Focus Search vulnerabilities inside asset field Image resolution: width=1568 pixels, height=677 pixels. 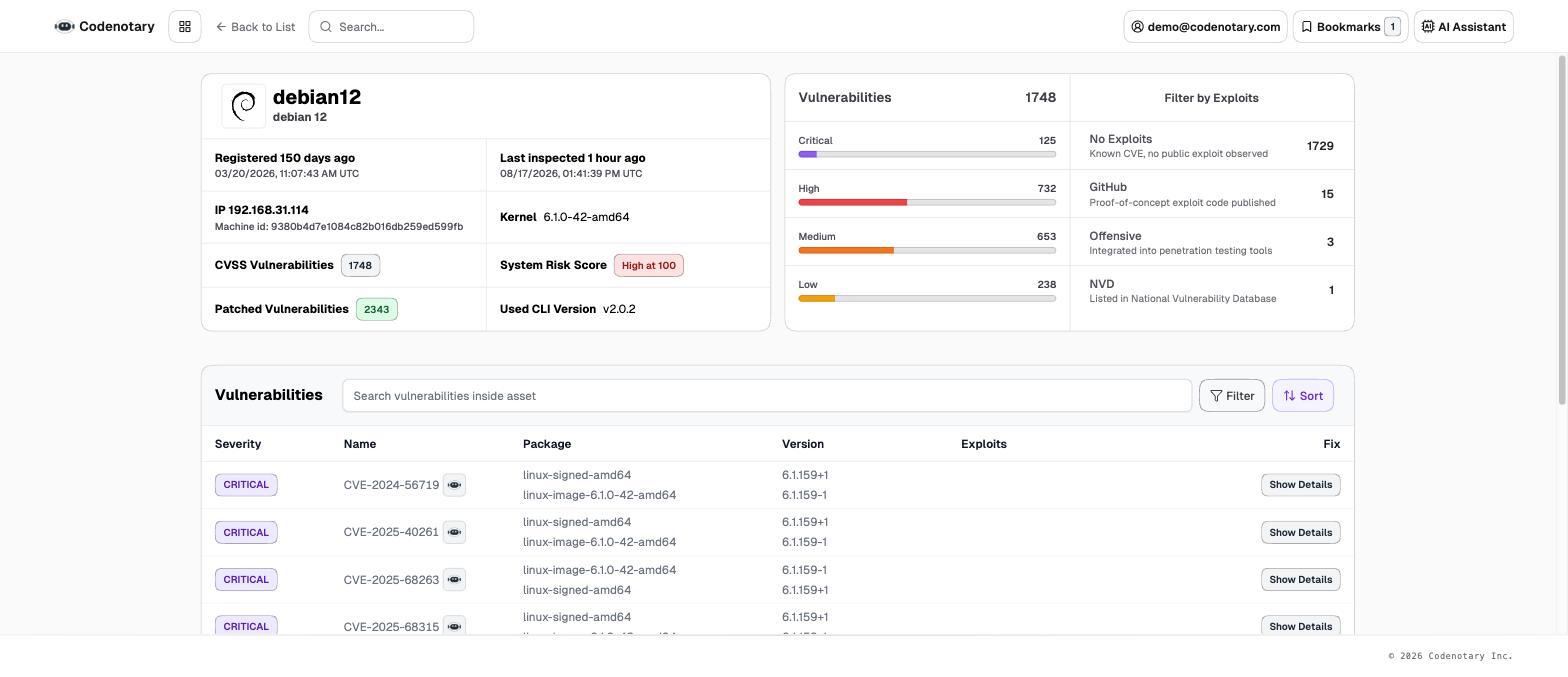point(767,396)
